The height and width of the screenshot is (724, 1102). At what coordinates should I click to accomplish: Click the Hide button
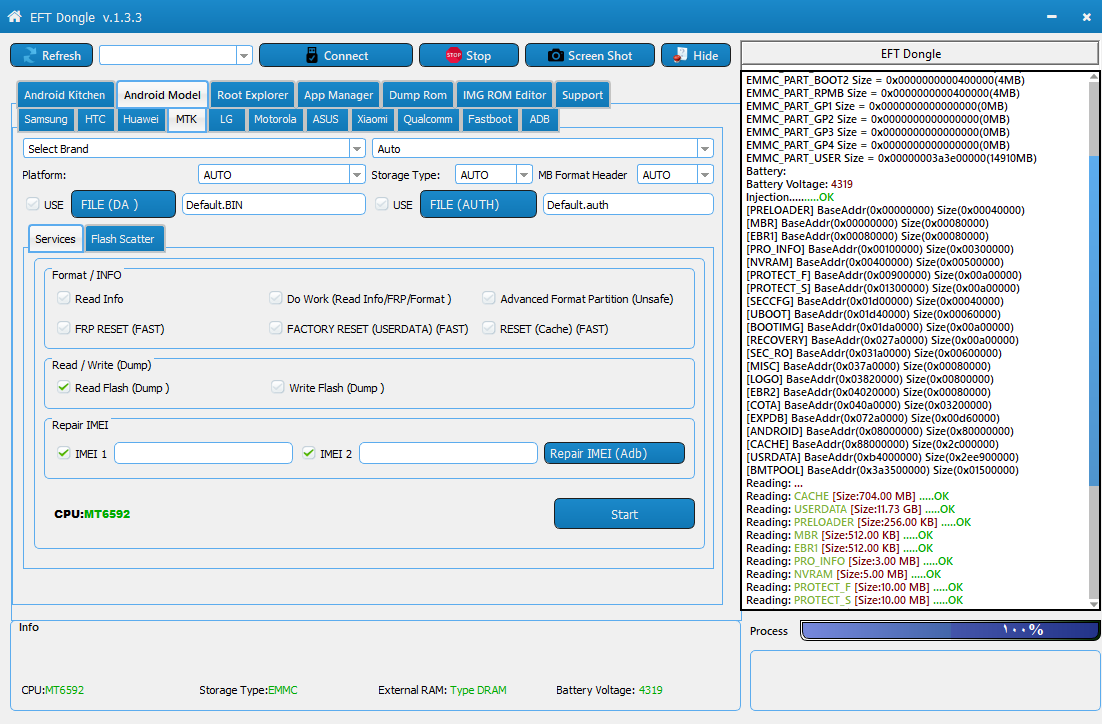click(x=696, y=56)
